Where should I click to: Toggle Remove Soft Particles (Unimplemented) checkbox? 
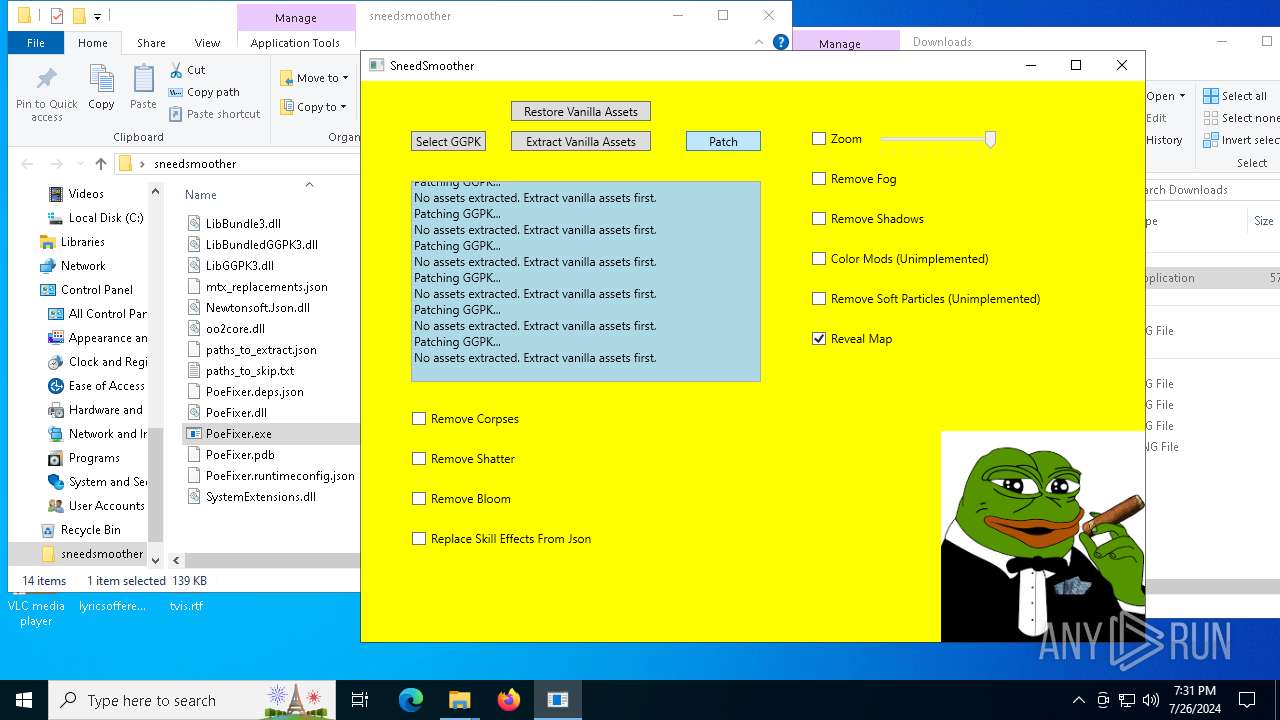819,298
